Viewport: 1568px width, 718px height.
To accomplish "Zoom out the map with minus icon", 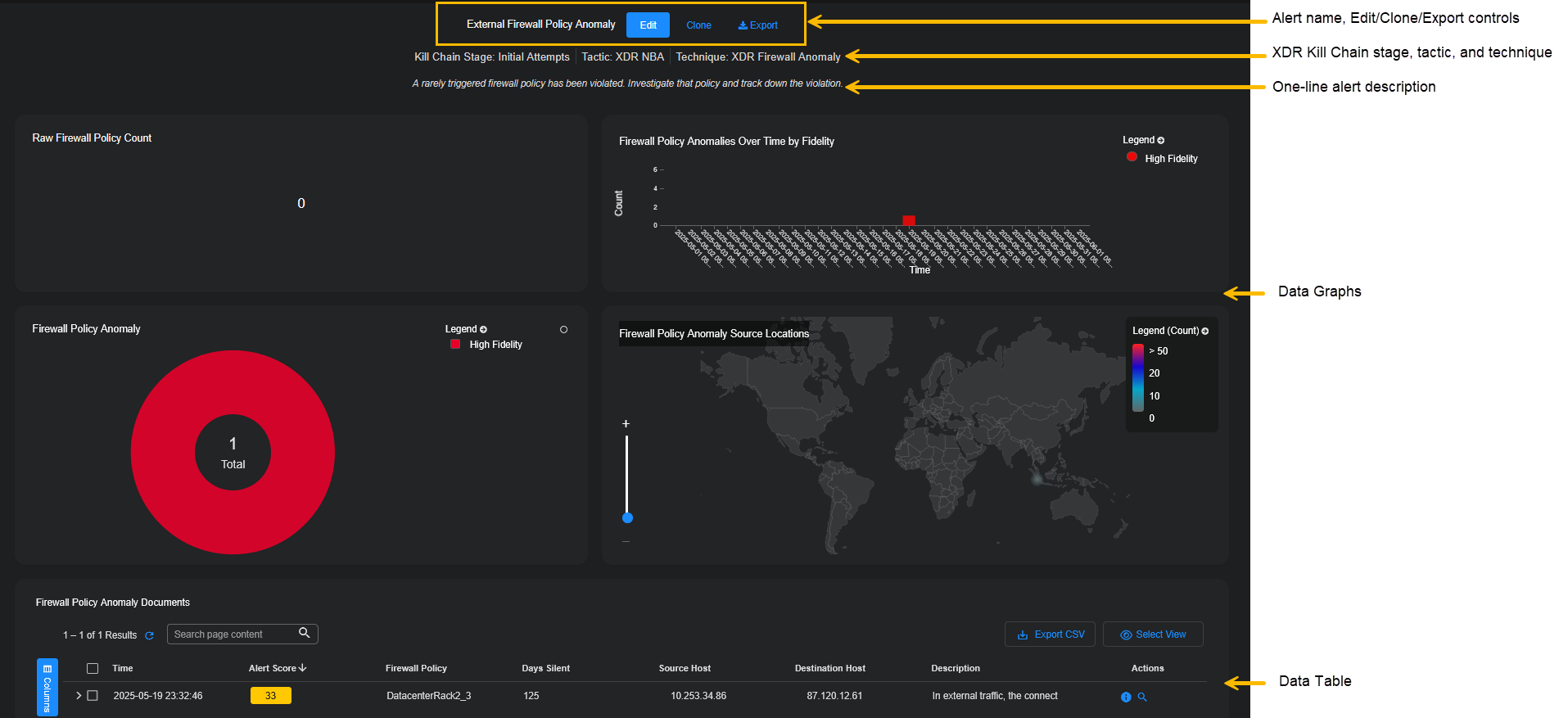I will (626, 541).
